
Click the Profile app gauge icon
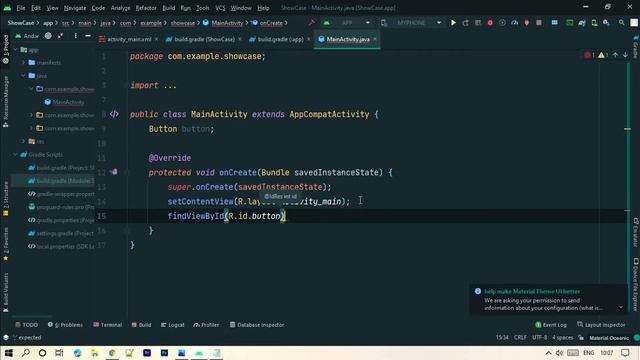click(515, 23)
